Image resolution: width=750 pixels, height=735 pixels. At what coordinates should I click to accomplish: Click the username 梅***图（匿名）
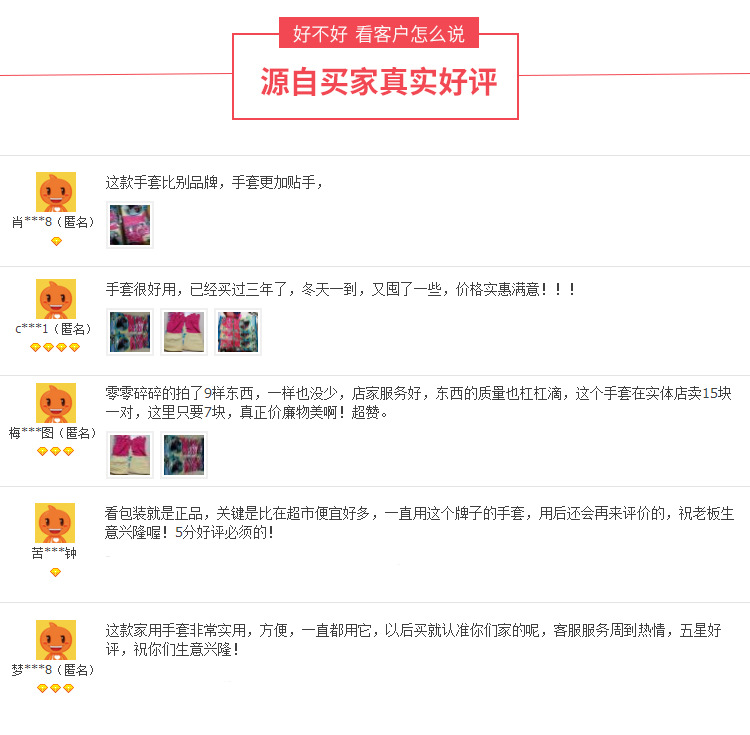(53, 433)
